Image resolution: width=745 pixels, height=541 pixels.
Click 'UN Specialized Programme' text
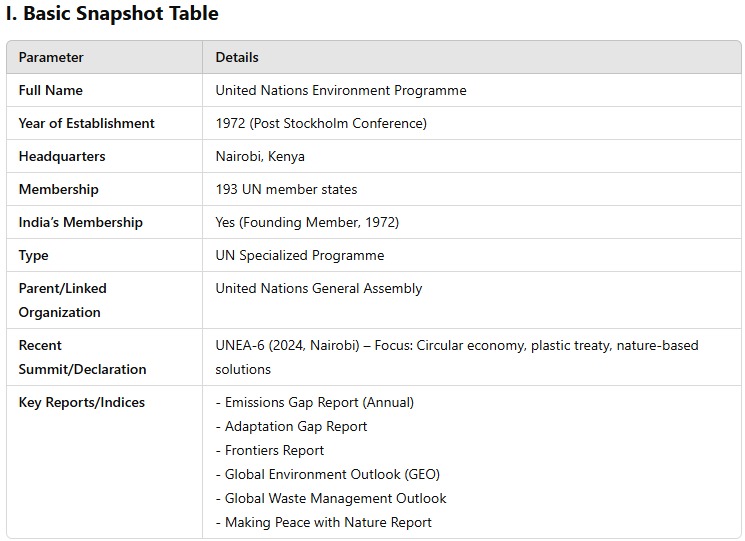[x=299, y=256]
